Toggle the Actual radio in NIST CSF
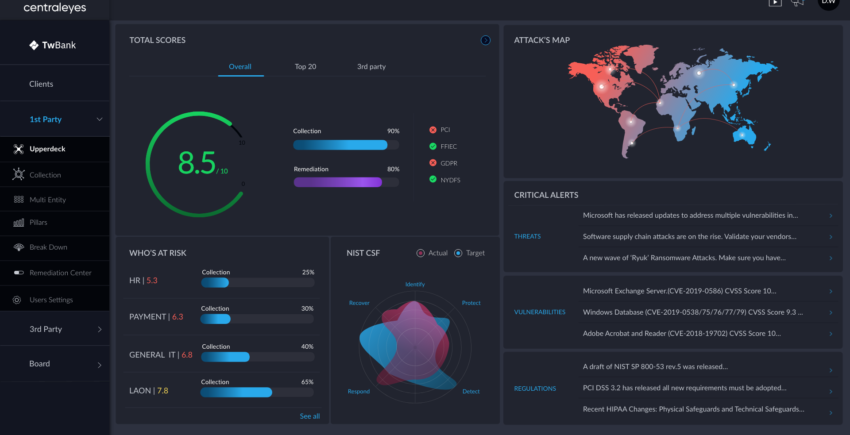Viewport: 850px width, 435px height. 420,253
